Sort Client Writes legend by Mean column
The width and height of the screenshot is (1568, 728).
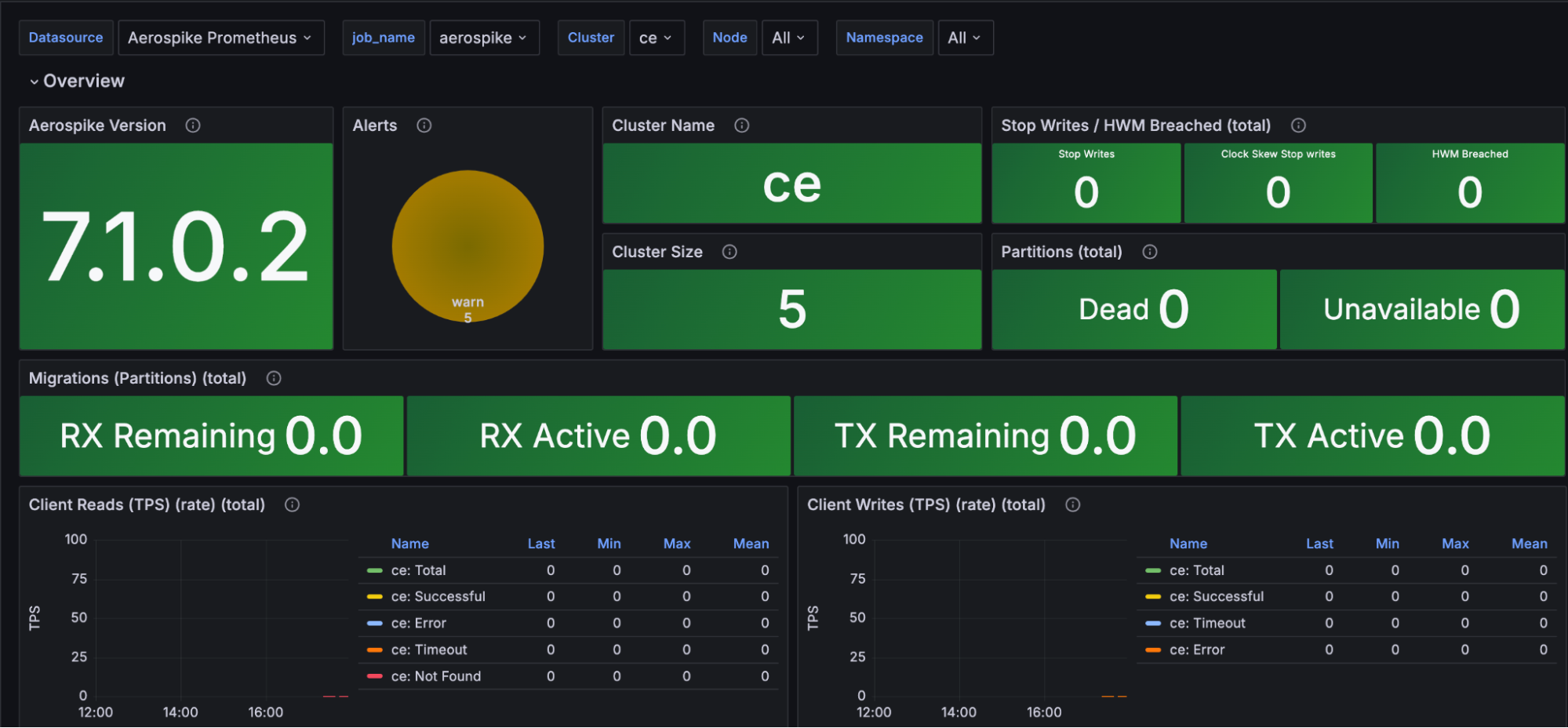[1530, 544]
